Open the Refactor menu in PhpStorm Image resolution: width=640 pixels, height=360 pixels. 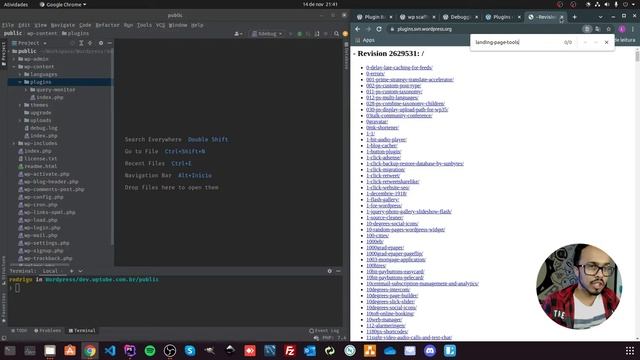tap(107, 25)
